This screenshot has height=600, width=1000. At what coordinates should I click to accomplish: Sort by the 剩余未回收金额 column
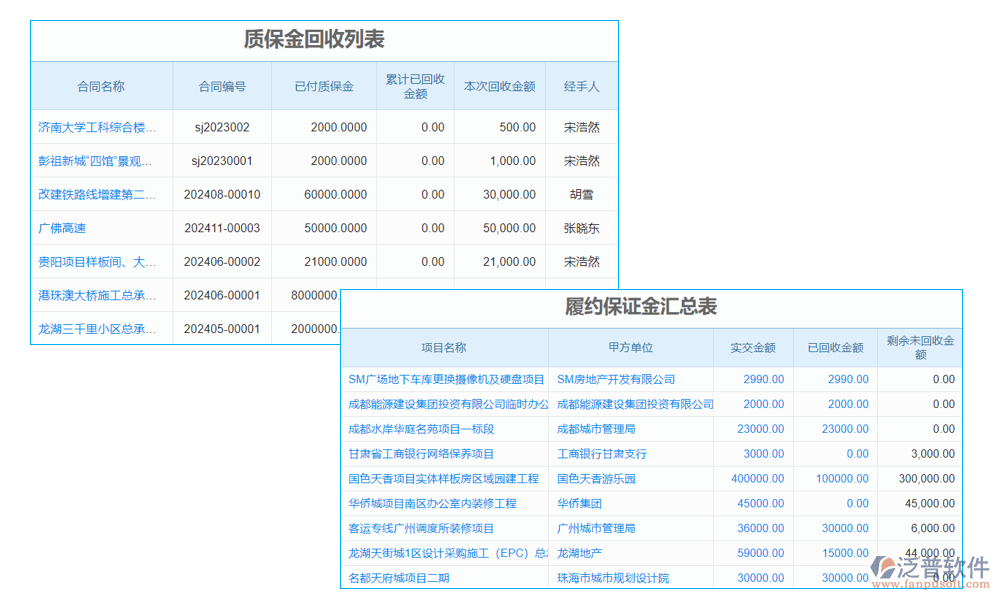click(919, 347)
